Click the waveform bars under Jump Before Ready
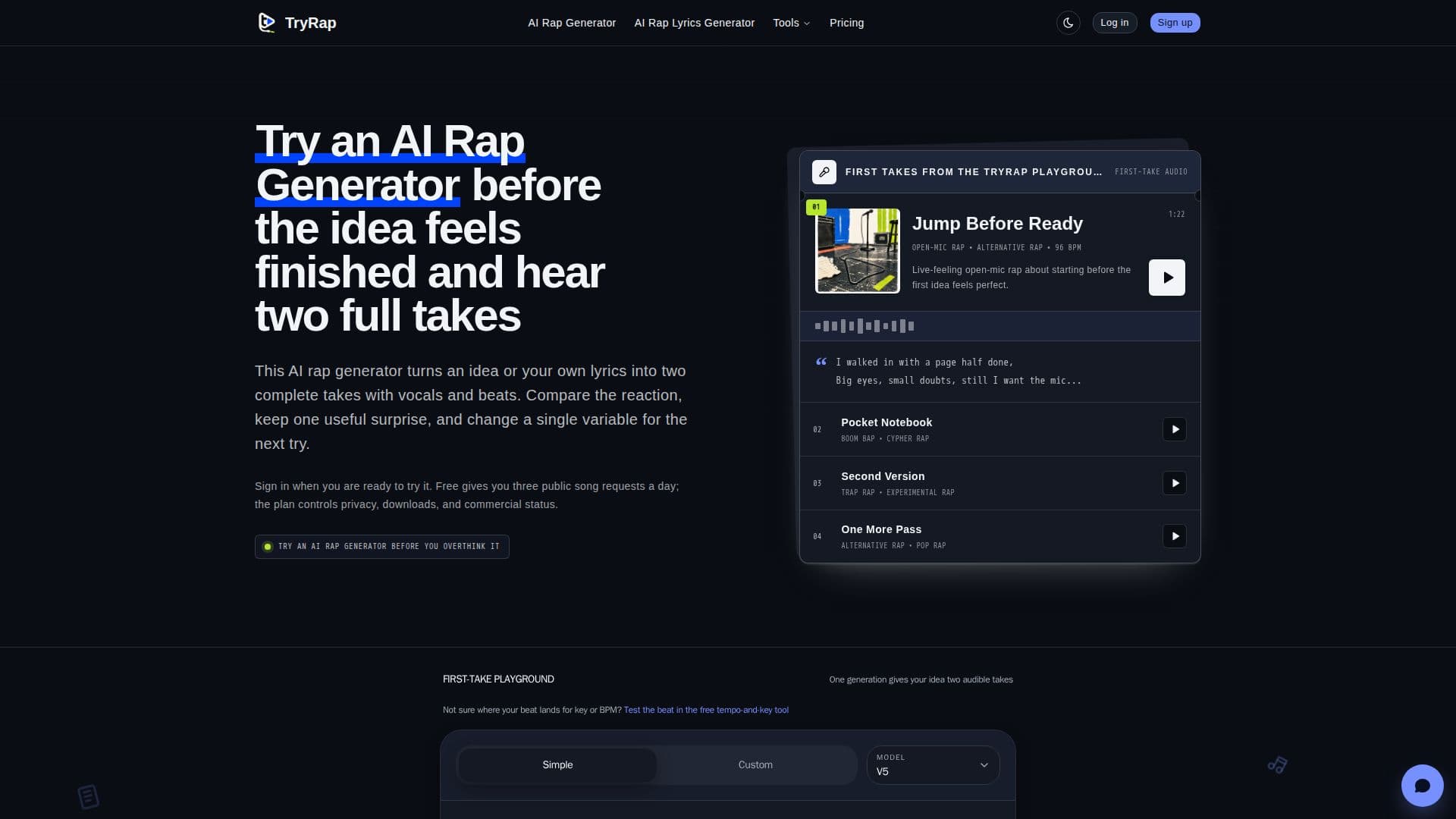Screen dimensions: 1456x819 pyautogui.click(x=864, y=326)
